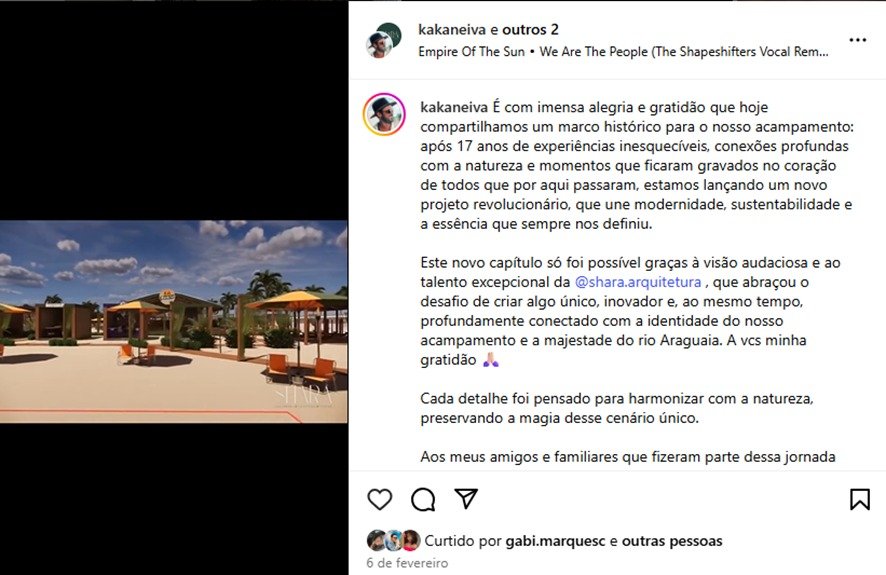Open the @shara.arquitetura mention

tap(637, 282)
